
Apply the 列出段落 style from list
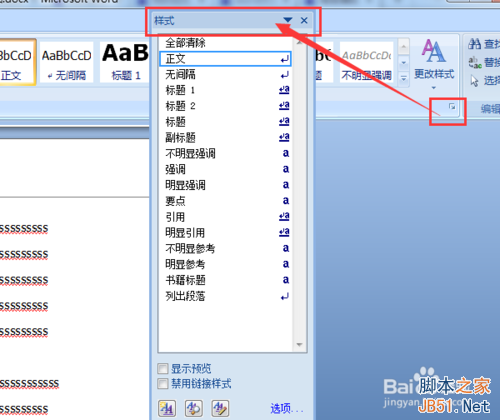225,296
